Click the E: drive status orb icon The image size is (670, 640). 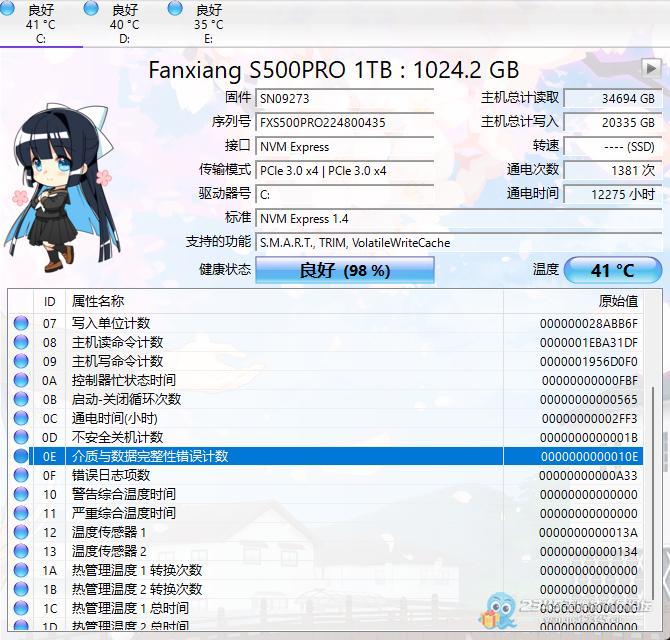(x=176, y=9)
